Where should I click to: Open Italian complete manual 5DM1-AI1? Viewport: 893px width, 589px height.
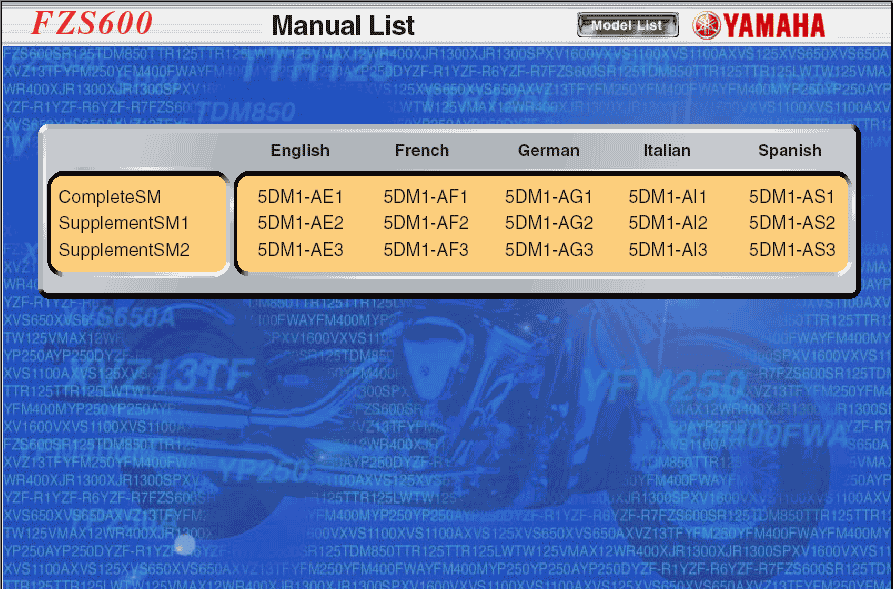(667, 197)
